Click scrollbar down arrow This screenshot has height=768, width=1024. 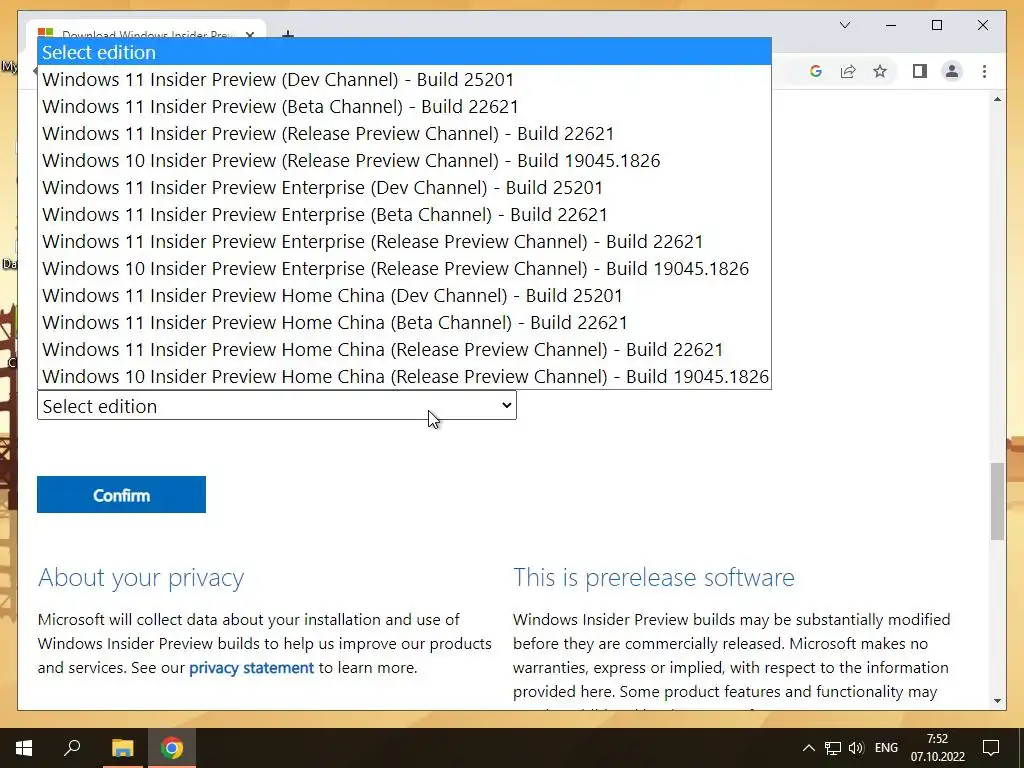point(997,701)
